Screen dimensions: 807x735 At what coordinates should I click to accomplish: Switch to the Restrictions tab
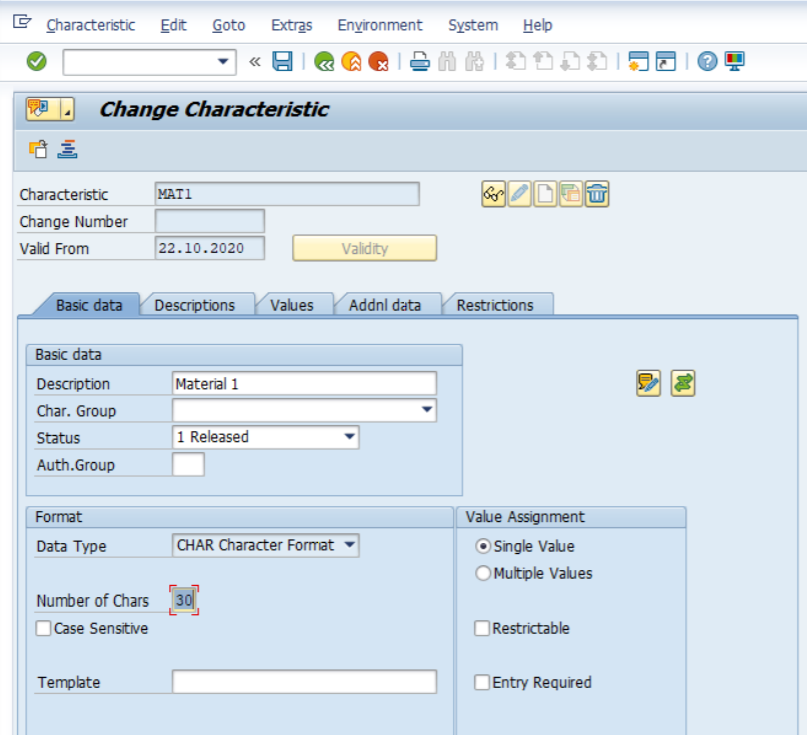pos(495,305)
